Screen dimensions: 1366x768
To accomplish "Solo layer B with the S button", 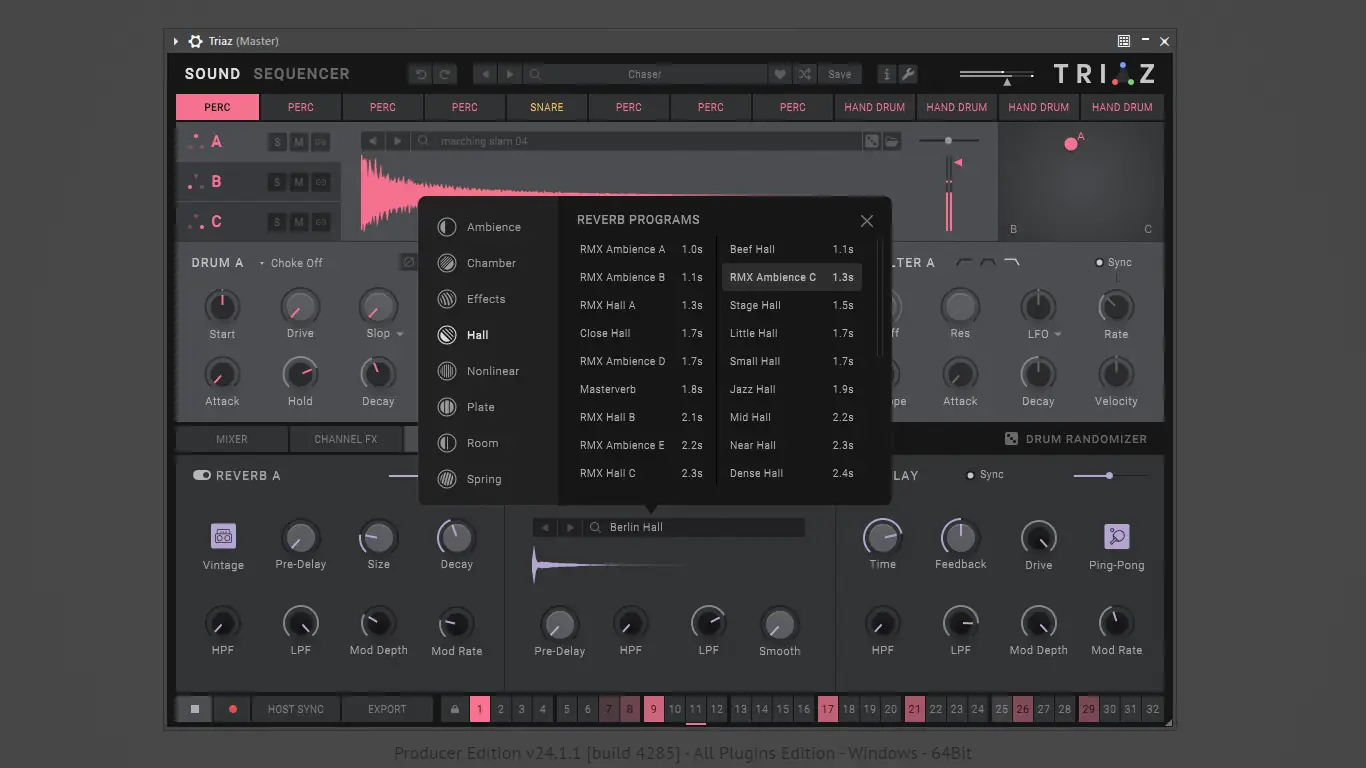I will coord(277,182).
